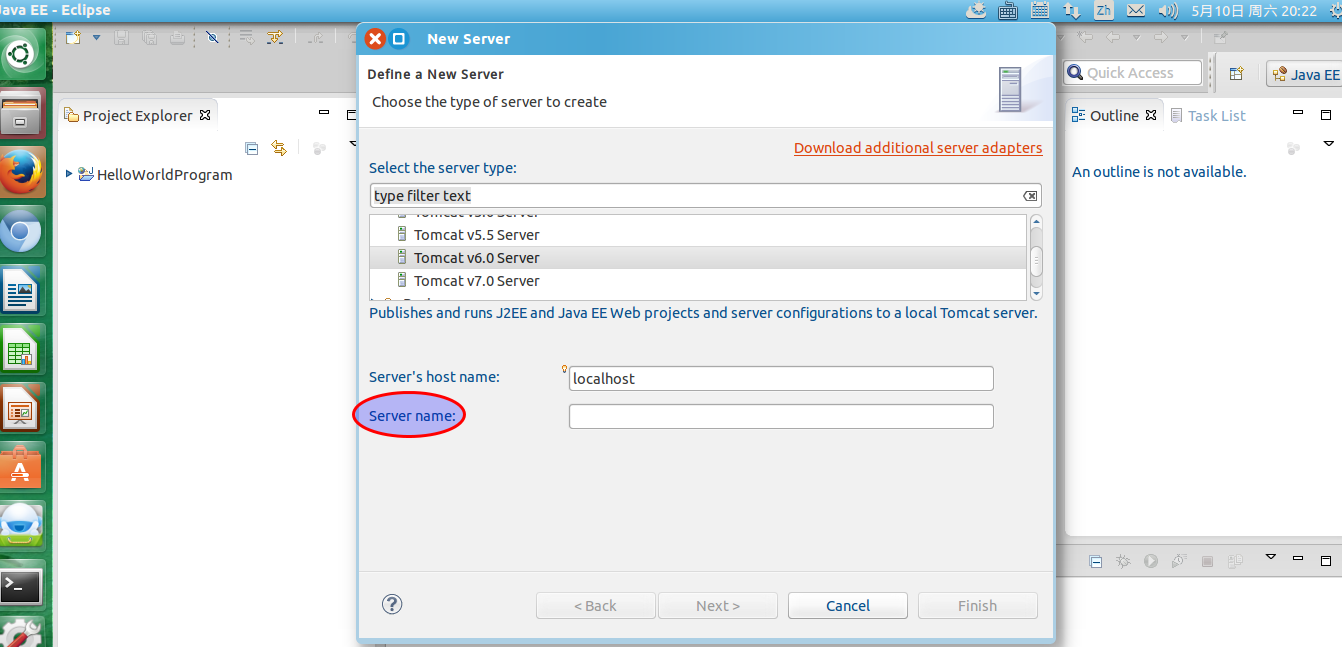Open the bottom panel view menu dropdown

pos(1271,556)
